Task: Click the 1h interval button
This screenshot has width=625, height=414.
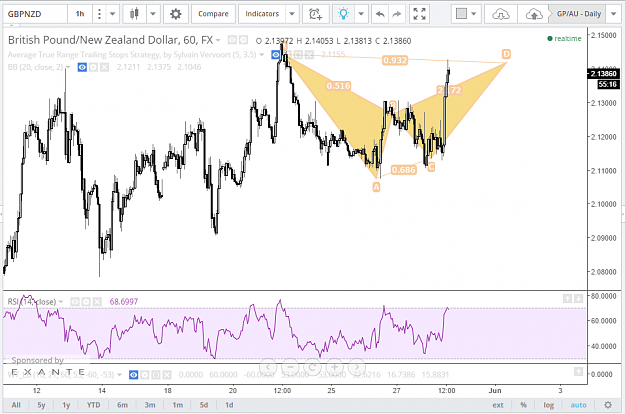Action: click(80, 14)
